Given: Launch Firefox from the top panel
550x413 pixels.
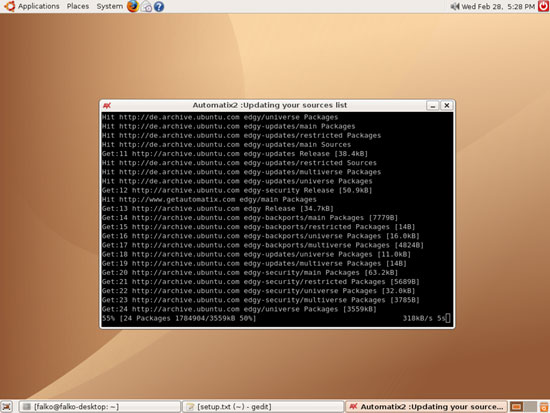Looking at the screenshot, I should (x=133, y=6).
